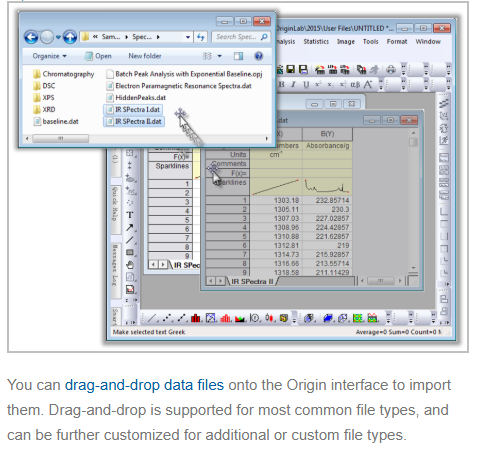Viewport: 480px width, 470px height.
Task: Select Batch Peak Analysis with Exponential Baseline.opj
Action: 184,74
